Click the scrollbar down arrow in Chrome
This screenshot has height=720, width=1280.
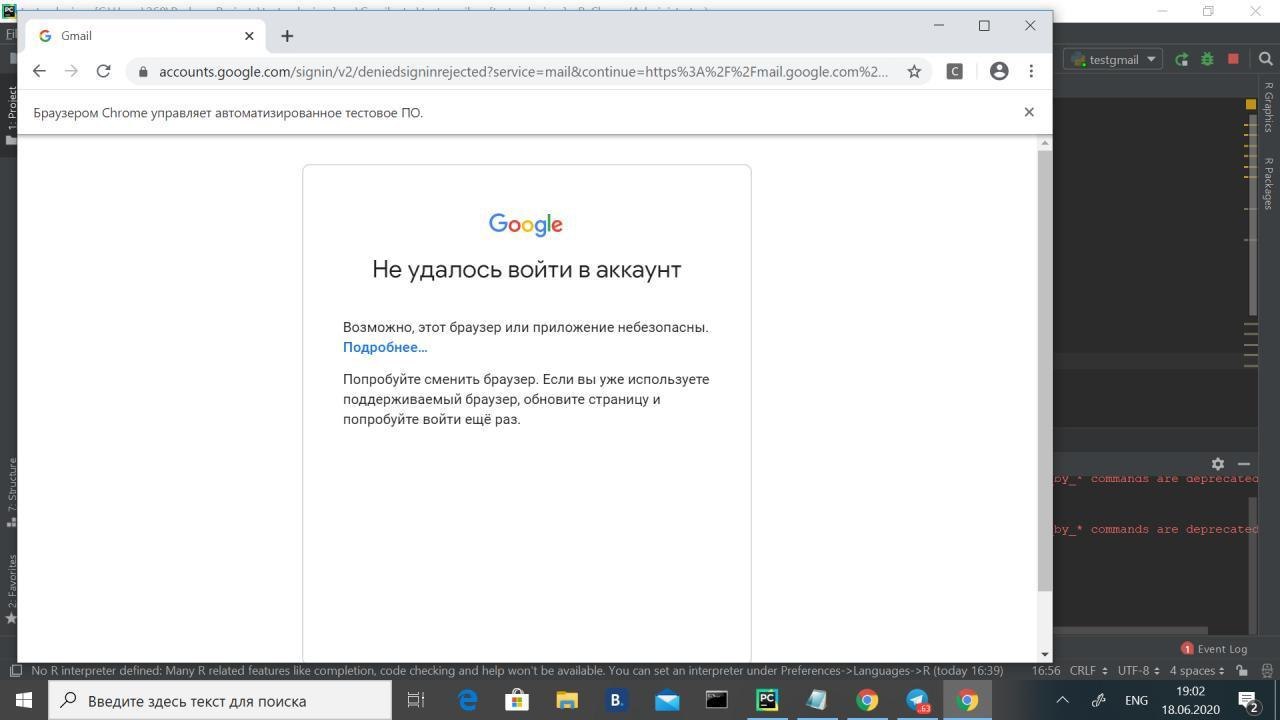pyautogui.click(x=1045, y=654)
